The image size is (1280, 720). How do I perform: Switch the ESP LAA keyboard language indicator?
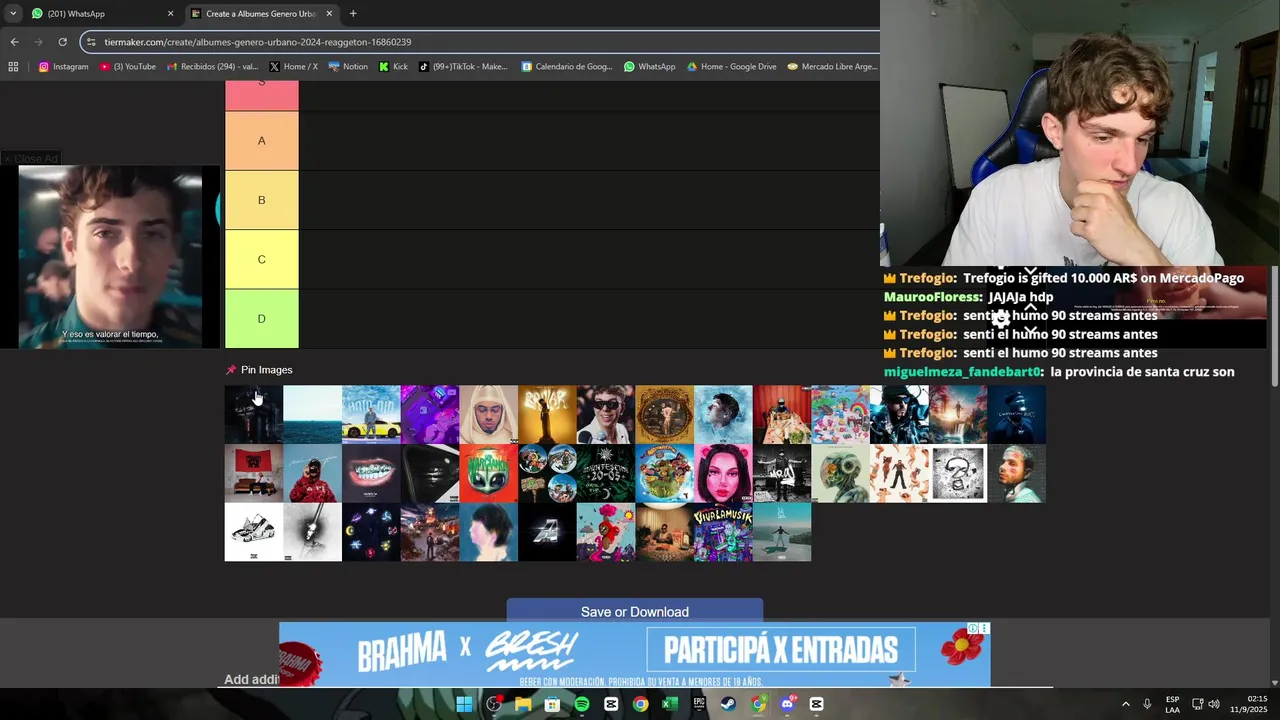(x=1172, y=704)
